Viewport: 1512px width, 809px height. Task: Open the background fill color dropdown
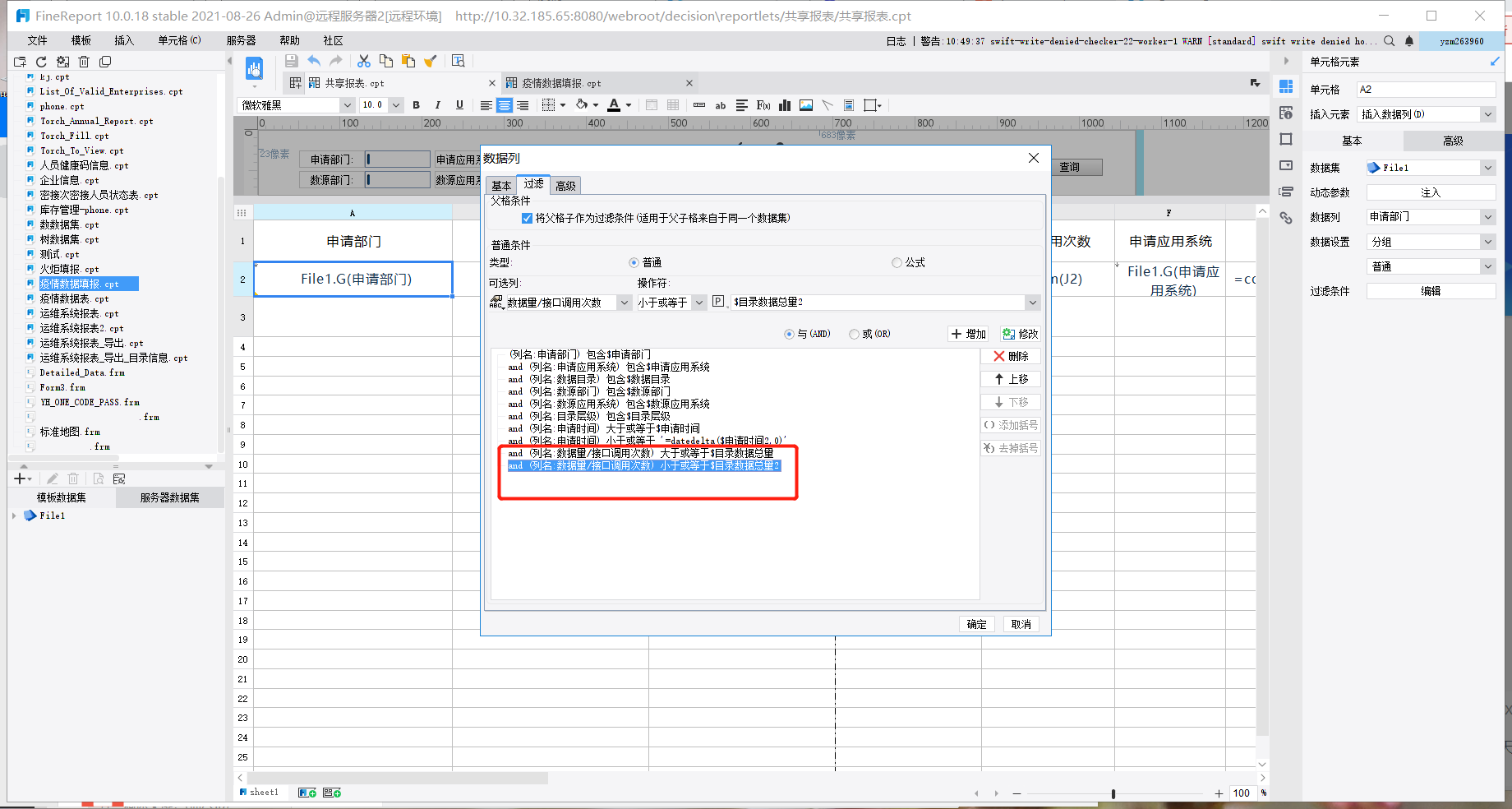pos(596,105)
